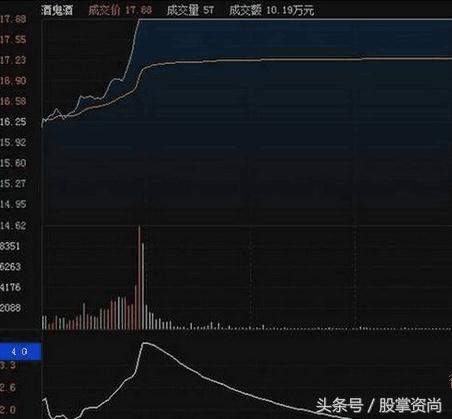The image size is (452, 419).
Task: Click the tallest red volume bar
Action: (x=139, y=278)
